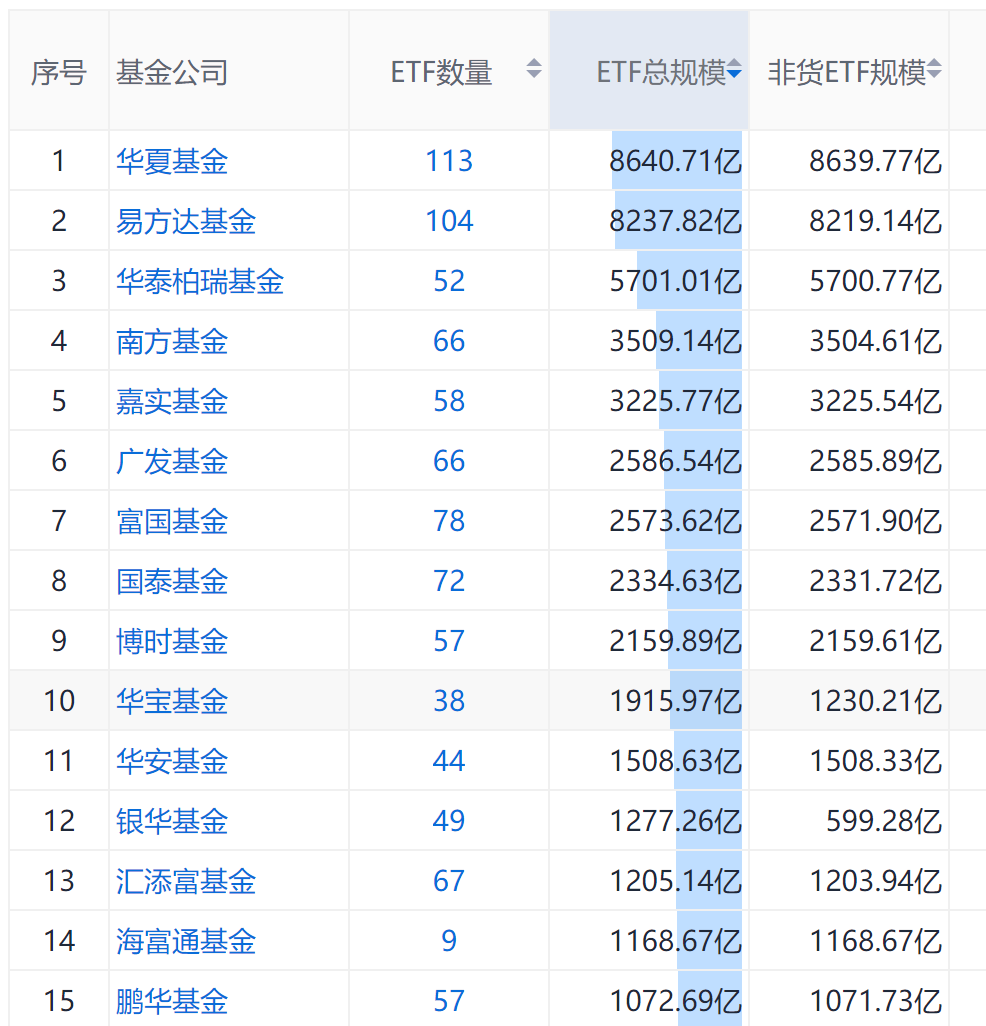Click ETF count 38 for 华宝基金

tap(449, 701)
